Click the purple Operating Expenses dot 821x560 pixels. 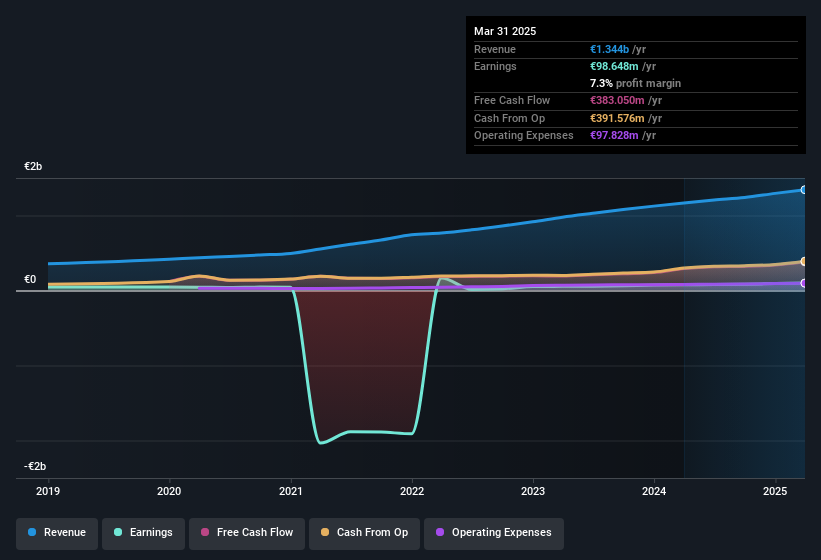[440, 532]
